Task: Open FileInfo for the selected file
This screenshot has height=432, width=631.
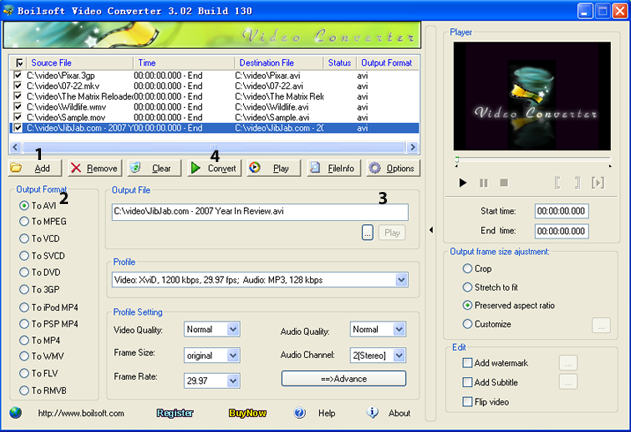Action: [334, 168]
